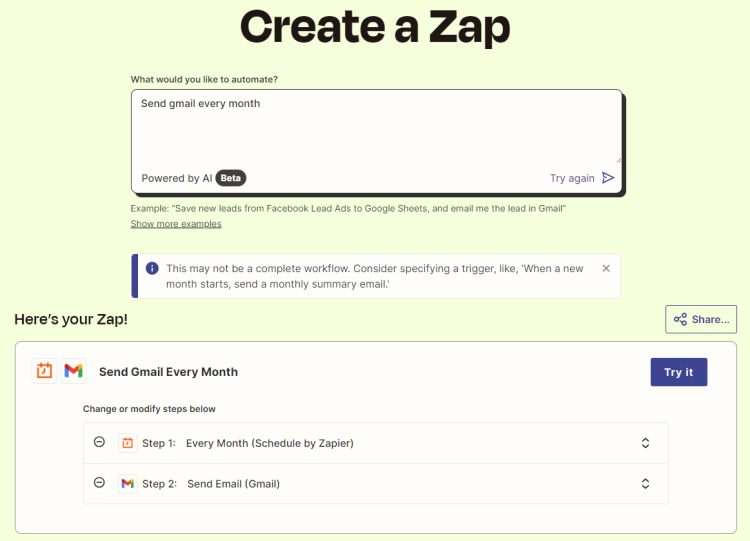
Task: Click the Gmail icon next to Zap title
Action: coord(74,371)
